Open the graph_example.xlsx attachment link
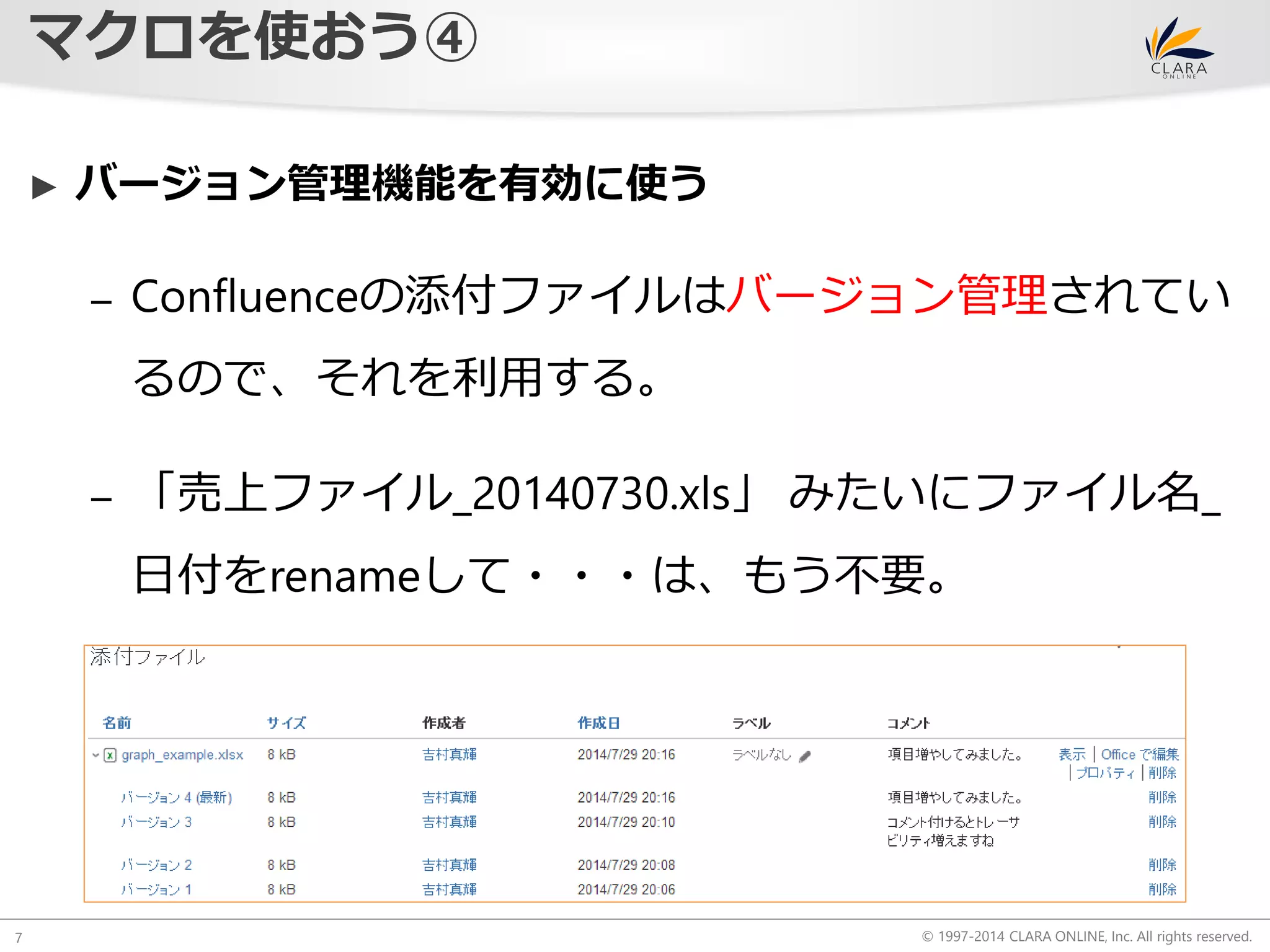This screenshot has height=952, width=1270. pos(182,755)
